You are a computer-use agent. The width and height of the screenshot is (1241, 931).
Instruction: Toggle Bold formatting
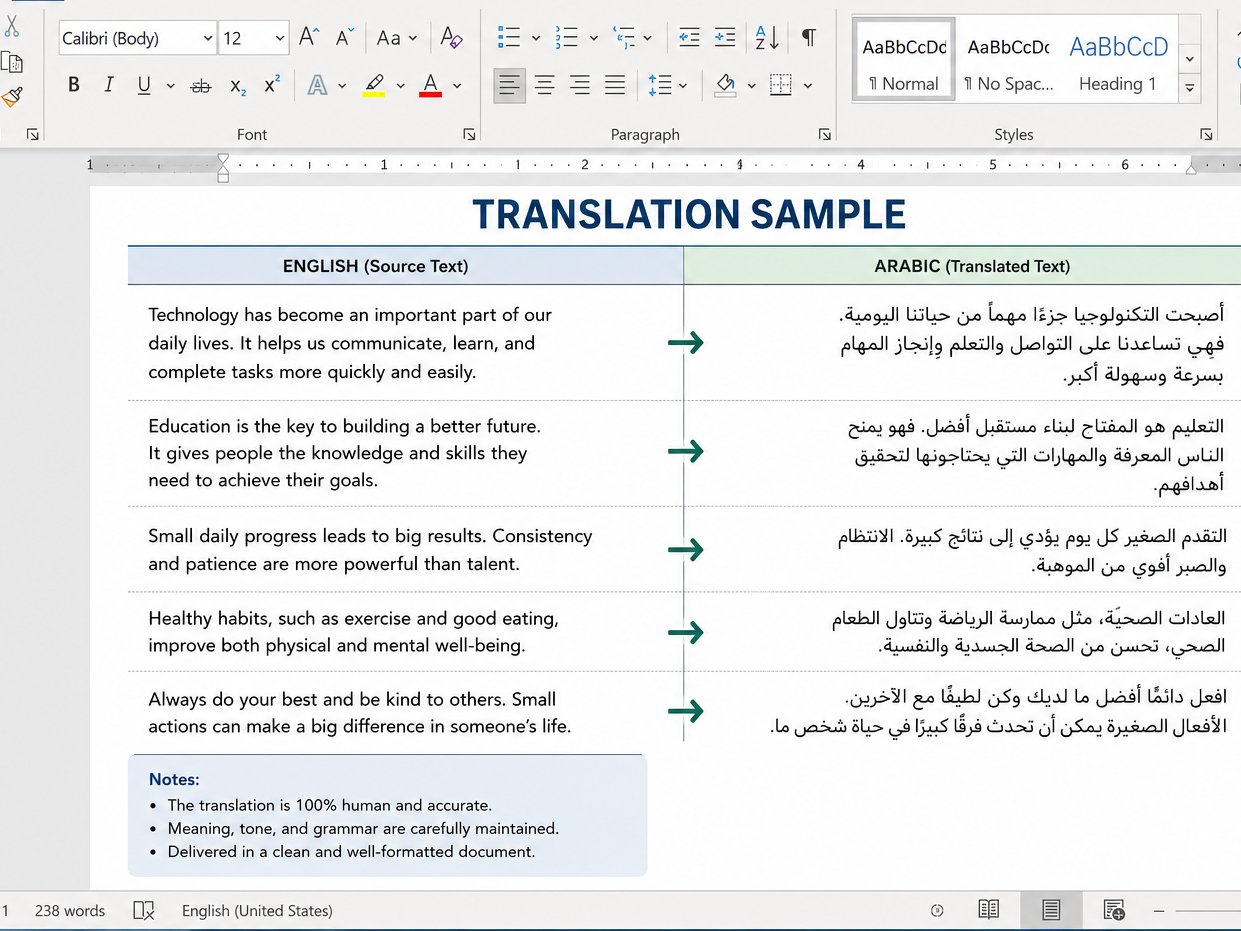click(x=74, y=86)
